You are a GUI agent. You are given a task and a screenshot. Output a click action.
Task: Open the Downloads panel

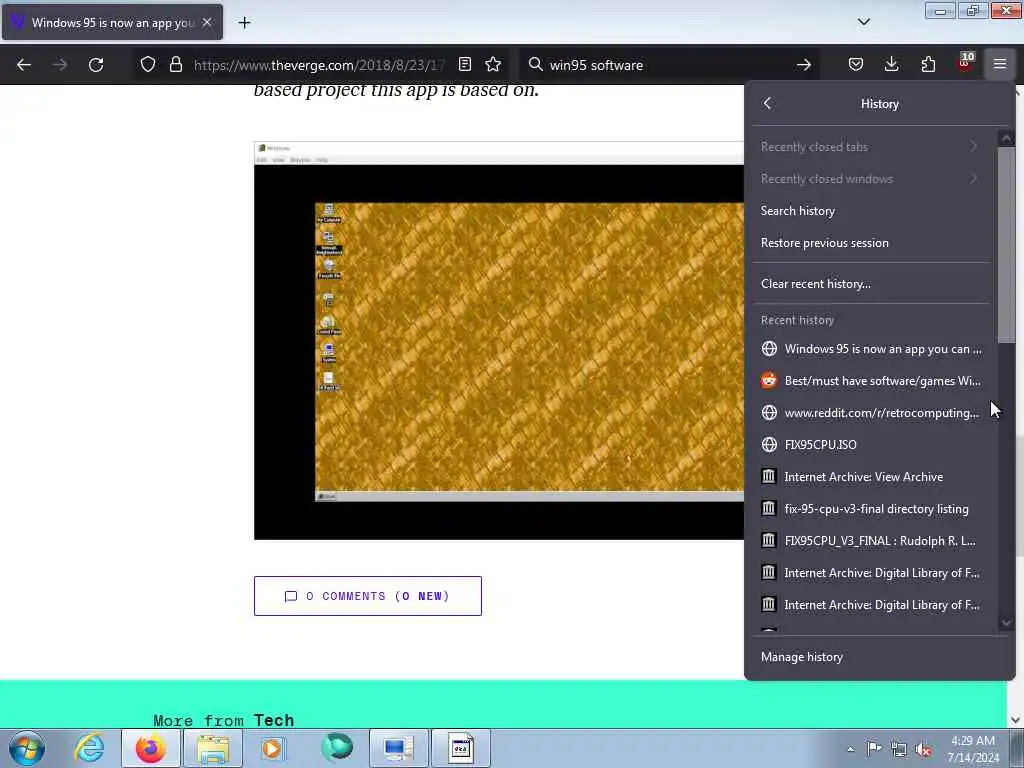(891, 64)
